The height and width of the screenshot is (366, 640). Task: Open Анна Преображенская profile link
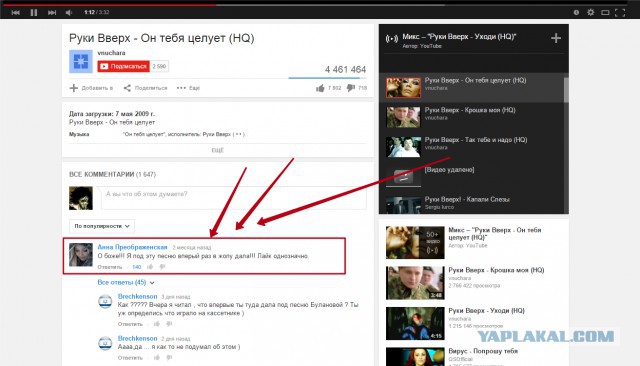click(132, 247)
